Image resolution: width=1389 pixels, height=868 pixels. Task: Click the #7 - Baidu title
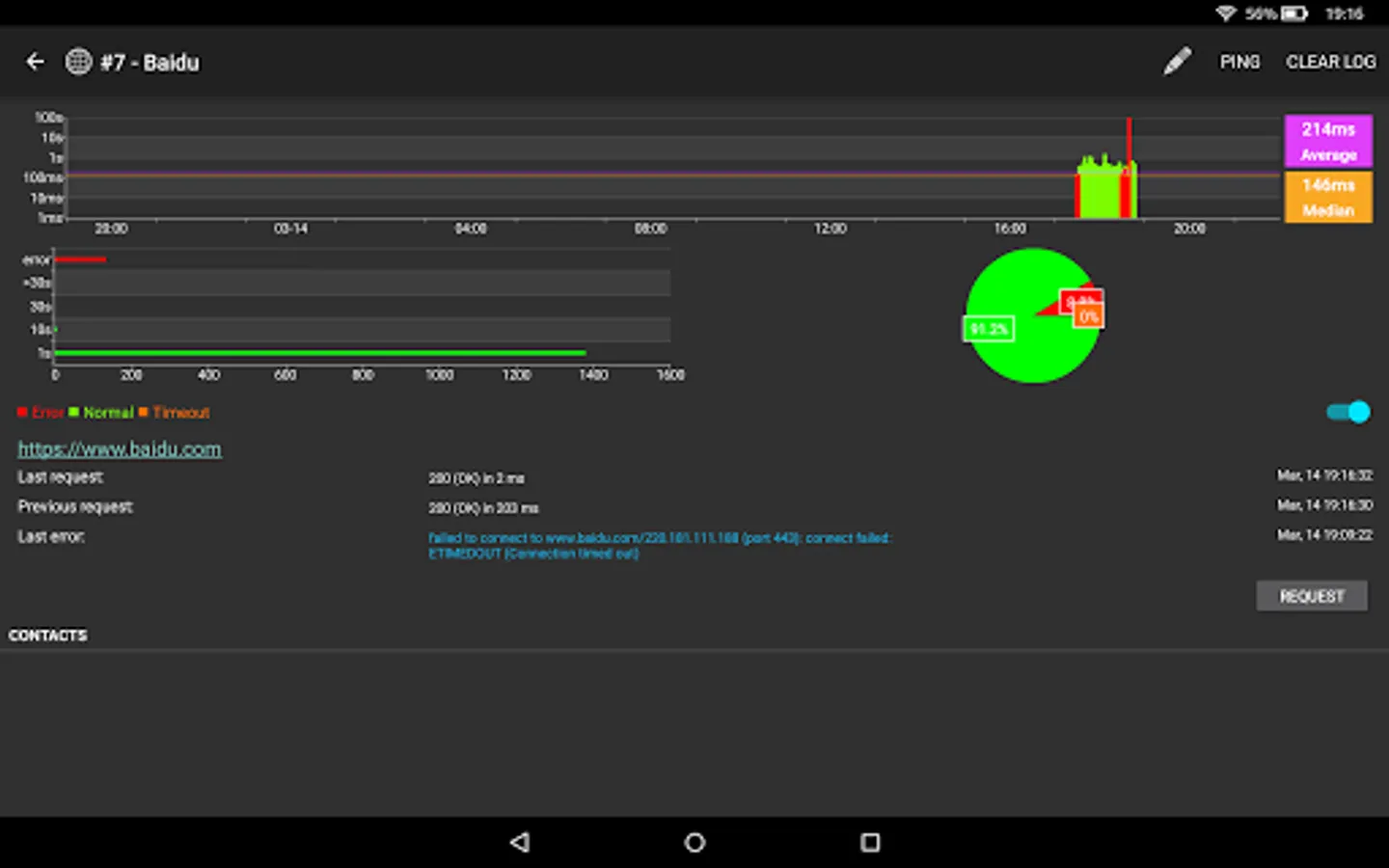150,63
